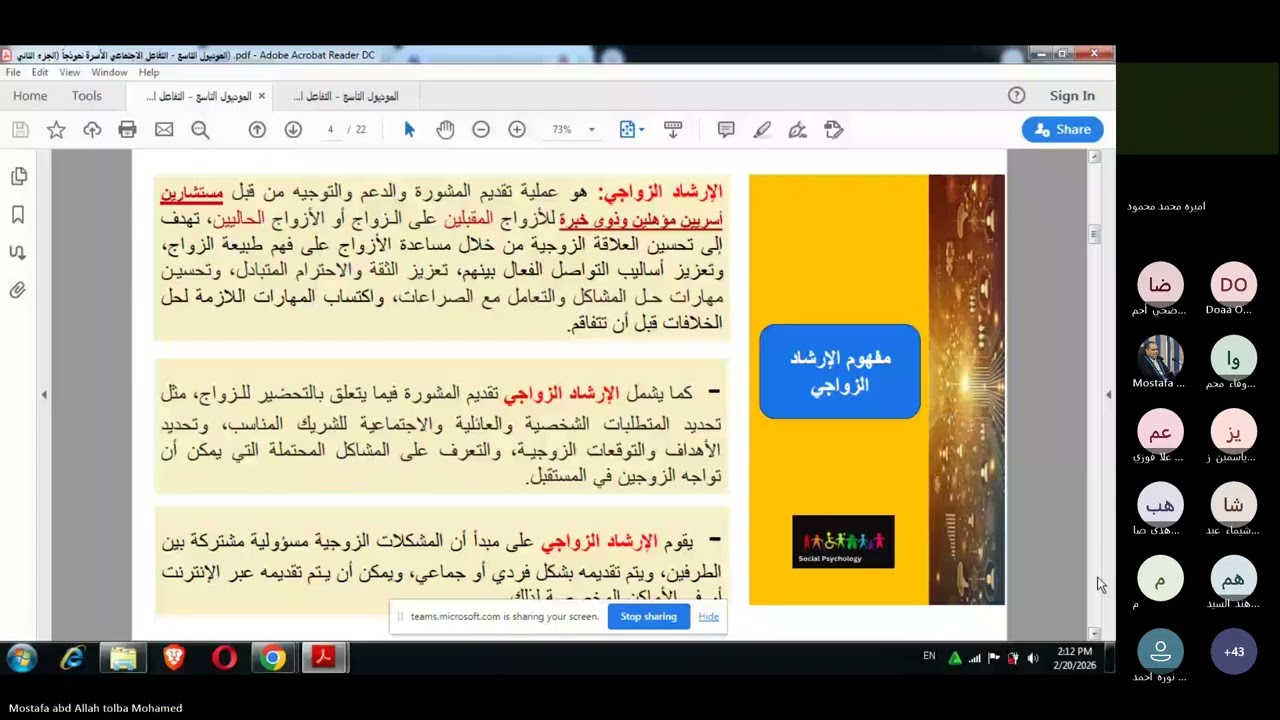Viewport: 1280px width, 720px height.
Task: Select DO participant avatar Doaa
Action: point(1234,285)
